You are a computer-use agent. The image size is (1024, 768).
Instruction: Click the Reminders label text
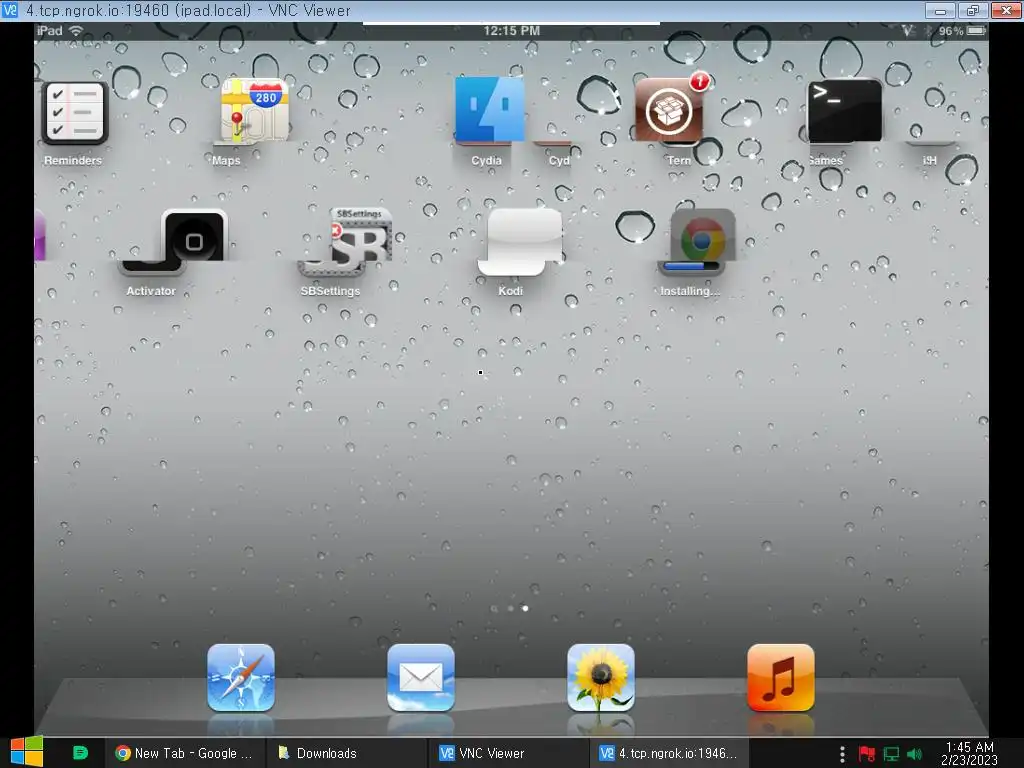72,160
